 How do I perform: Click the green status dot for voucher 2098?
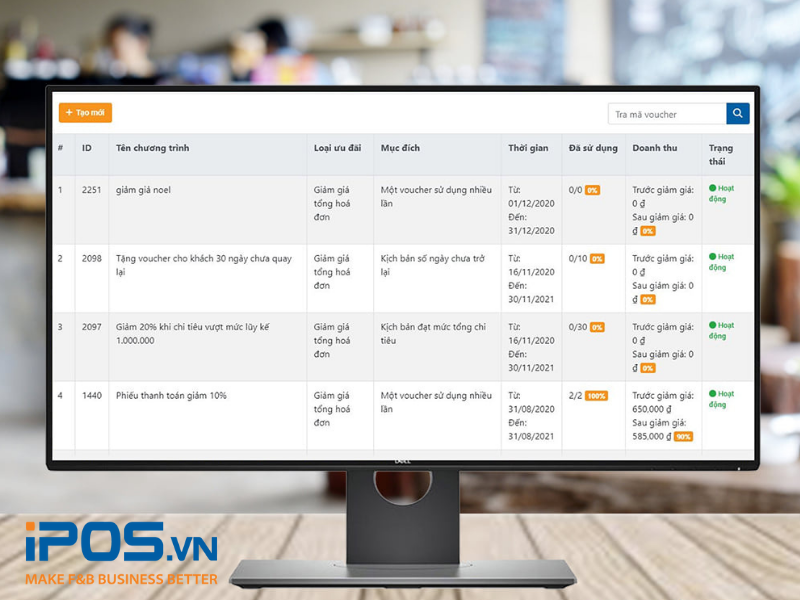click(x=713, y=257)
